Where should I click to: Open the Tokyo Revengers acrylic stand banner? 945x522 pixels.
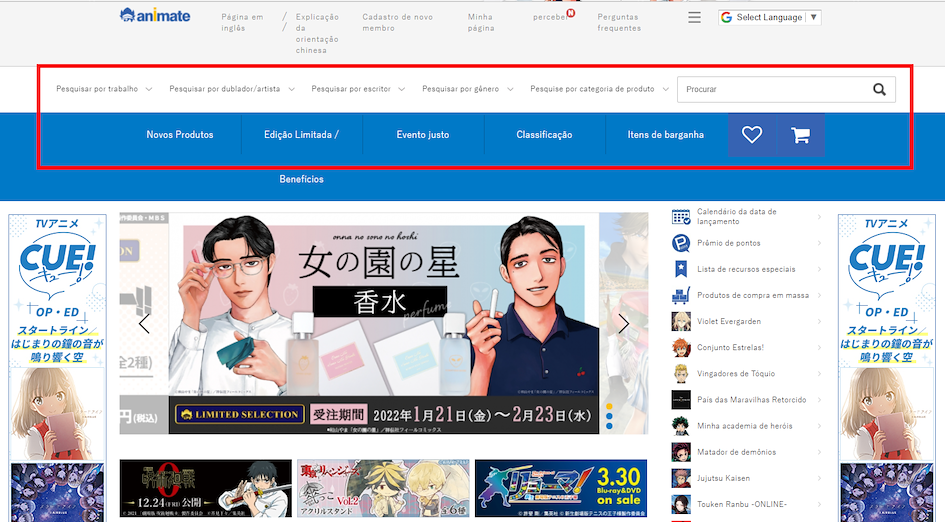click(x=383, y=488)
